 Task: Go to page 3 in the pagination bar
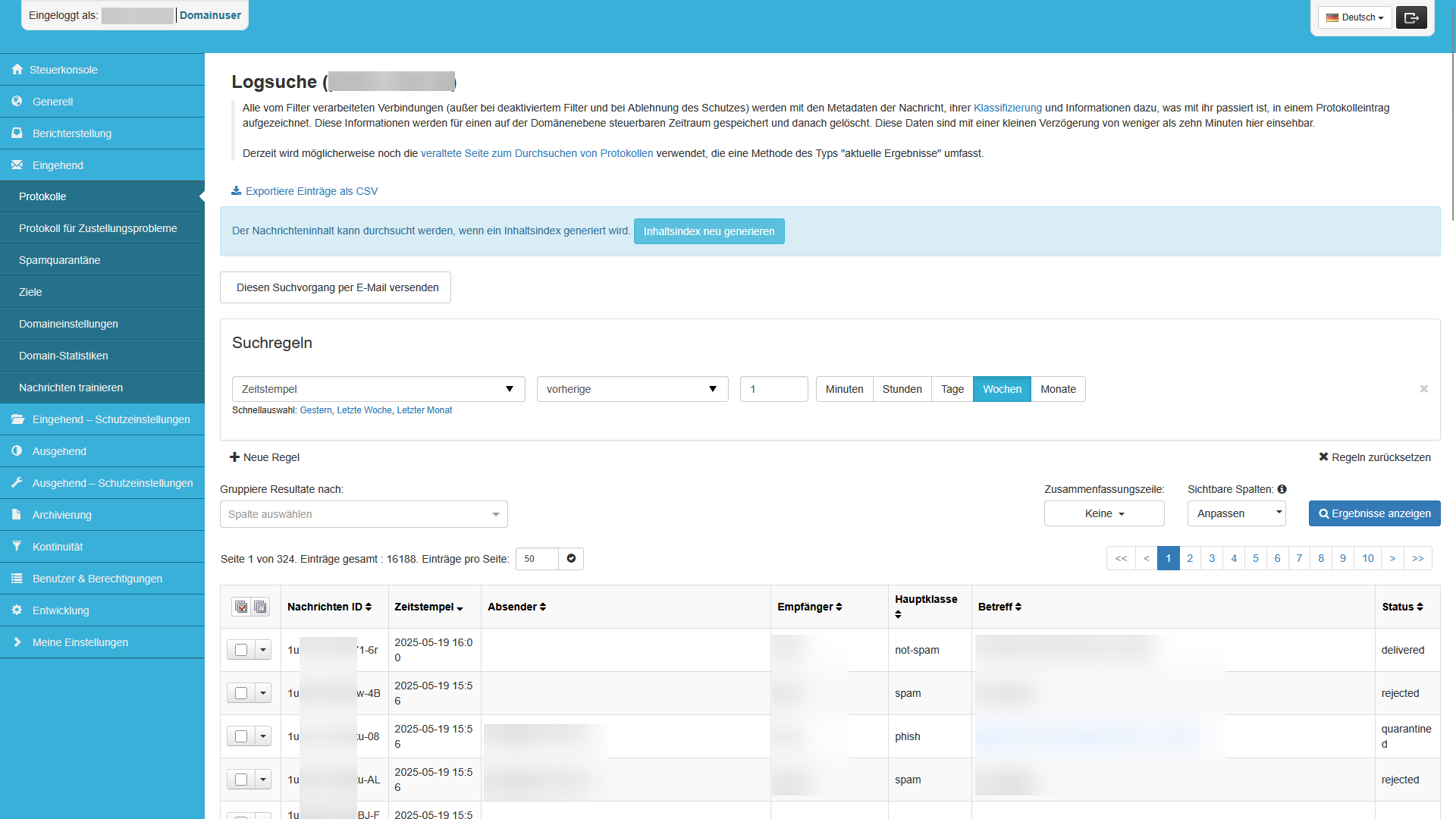tap(1212, 558)
